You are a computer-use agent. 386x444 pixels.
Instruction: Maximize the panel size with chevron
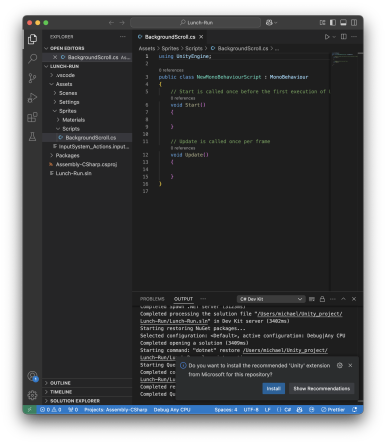tap(343, 299)
